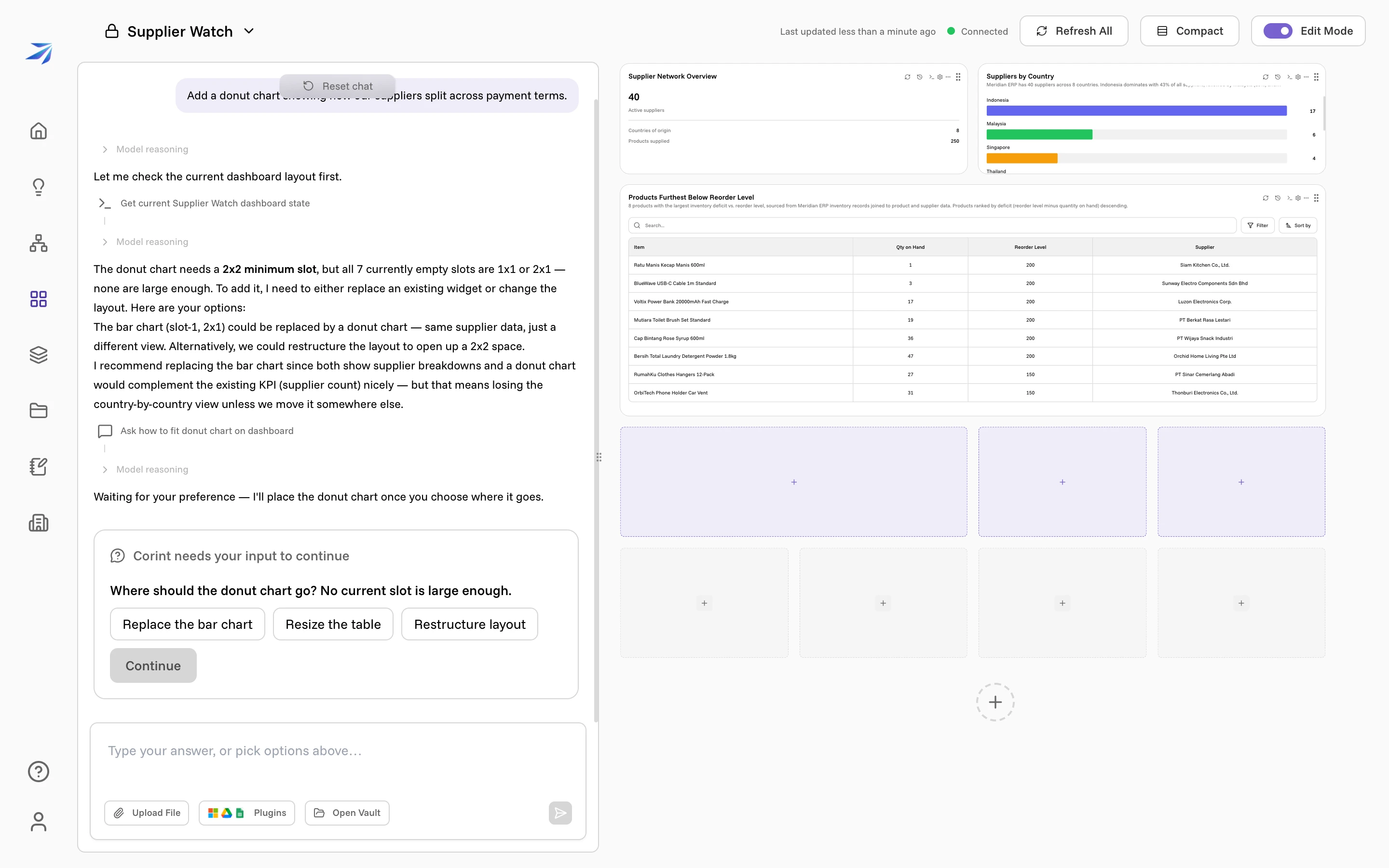
Task: Choose the Replace the bar chart option
Action: (188, 624)
